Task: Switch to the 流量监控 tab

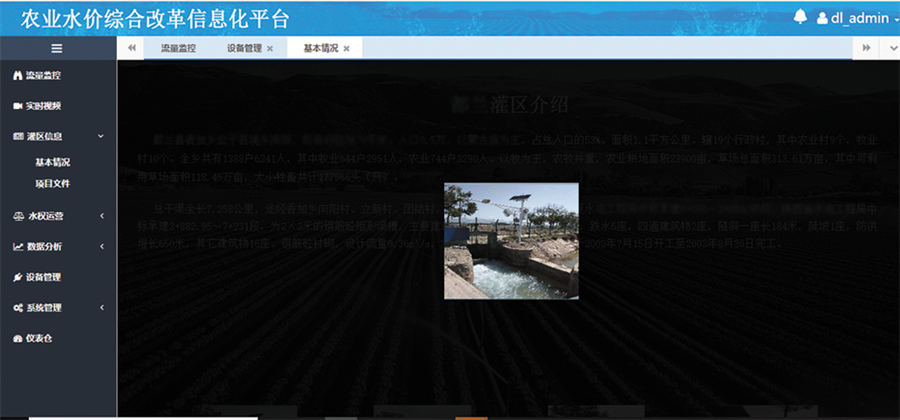Action: (178, 48)
